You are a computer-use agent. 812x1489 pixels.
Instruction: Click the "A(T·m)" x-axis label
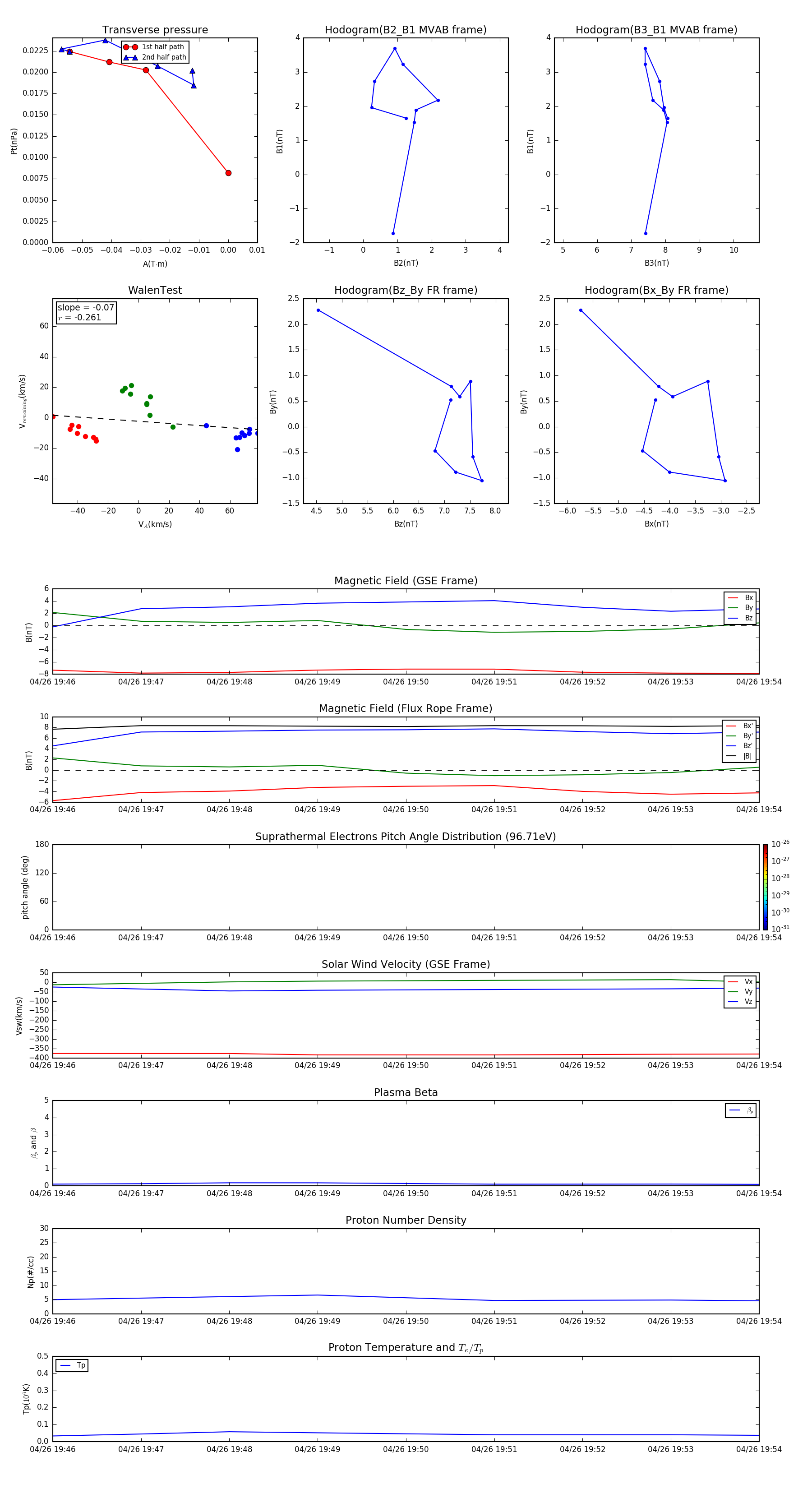tap(155, 264)
